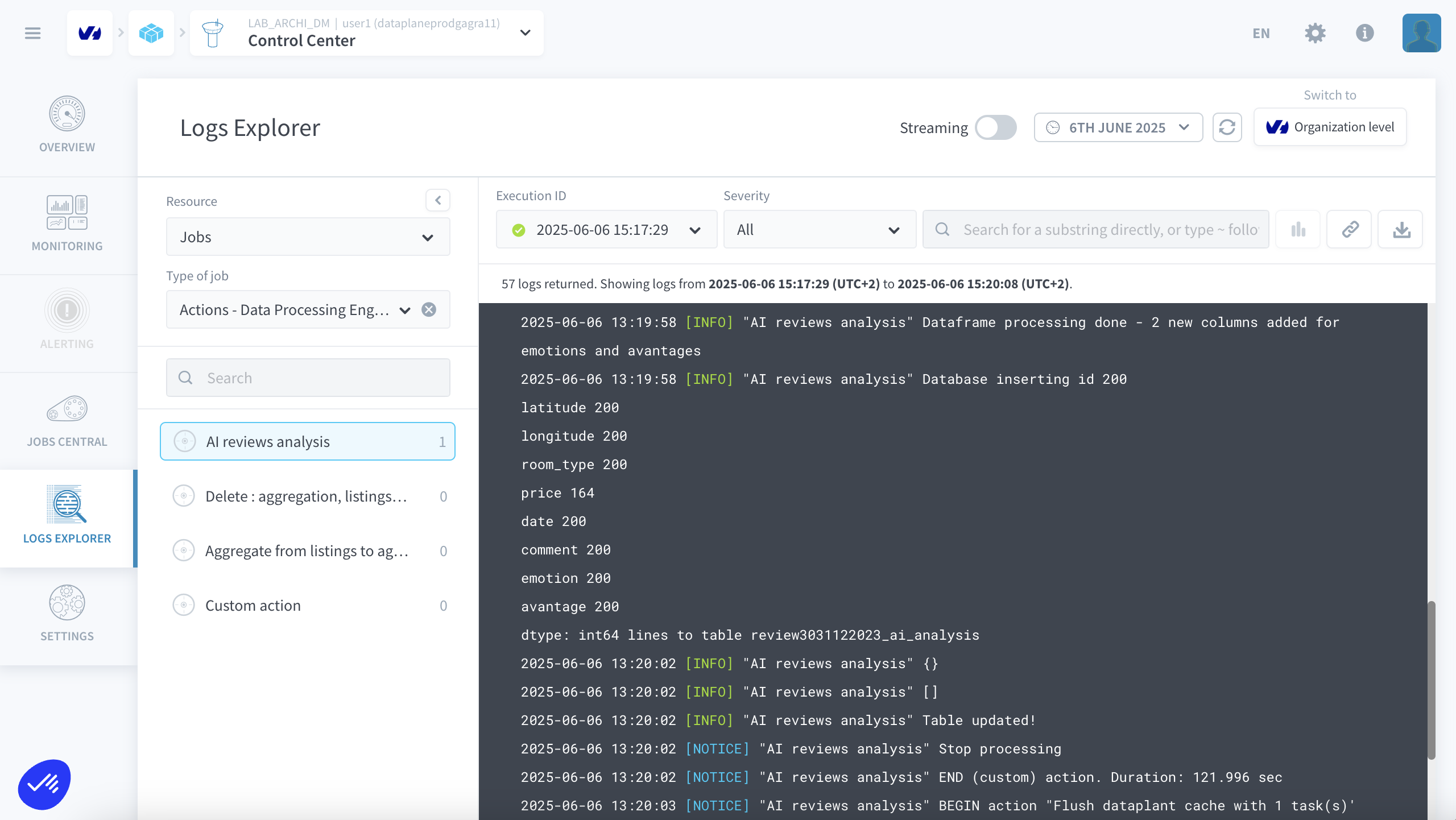Click the blue checkmark badge in the bottom-left corner
The height and width of the screenshot is (820, 1456).
point(44,784)
